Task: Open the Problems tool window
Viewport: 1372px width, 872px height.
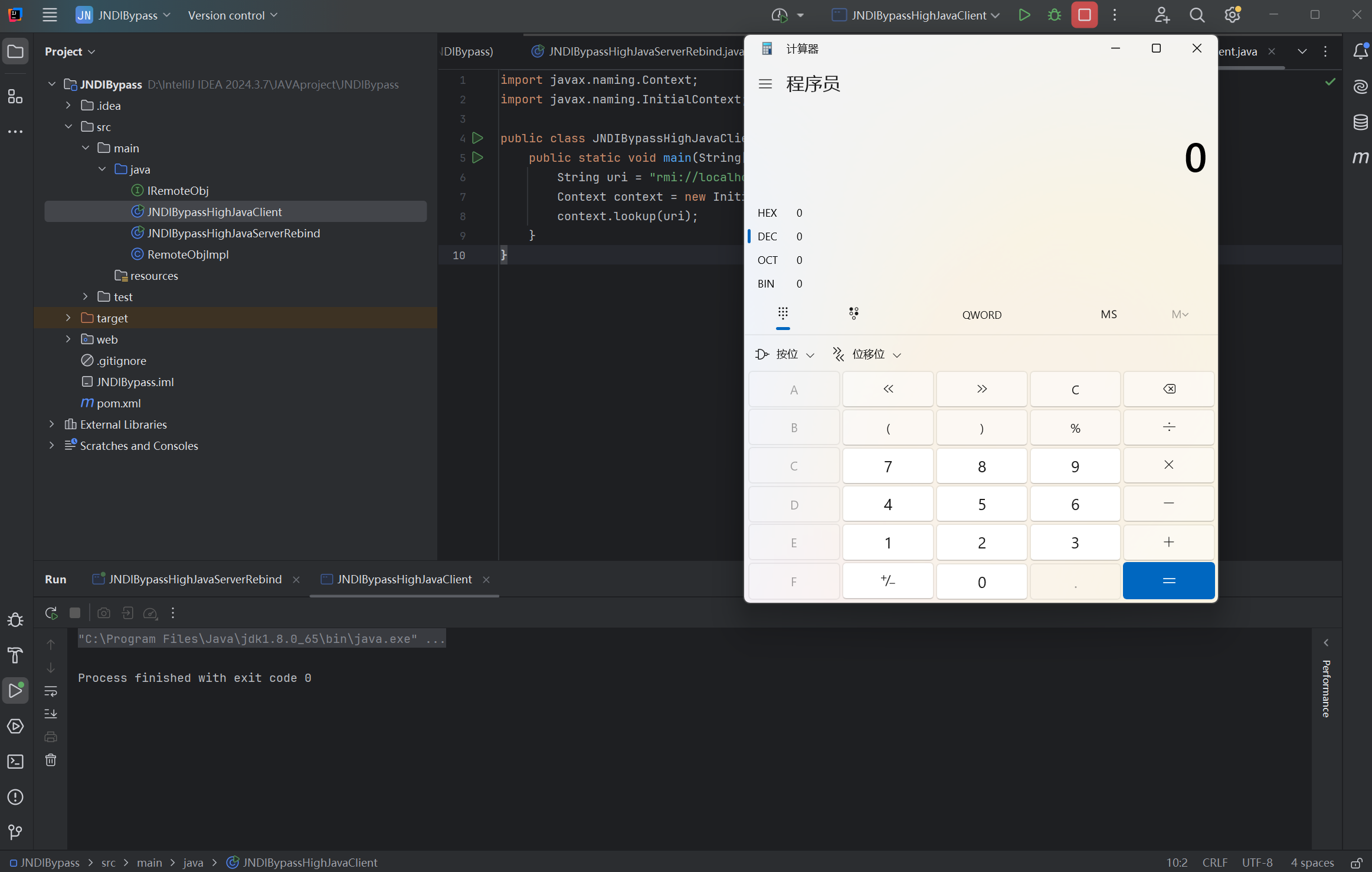Action: [15, 797]
